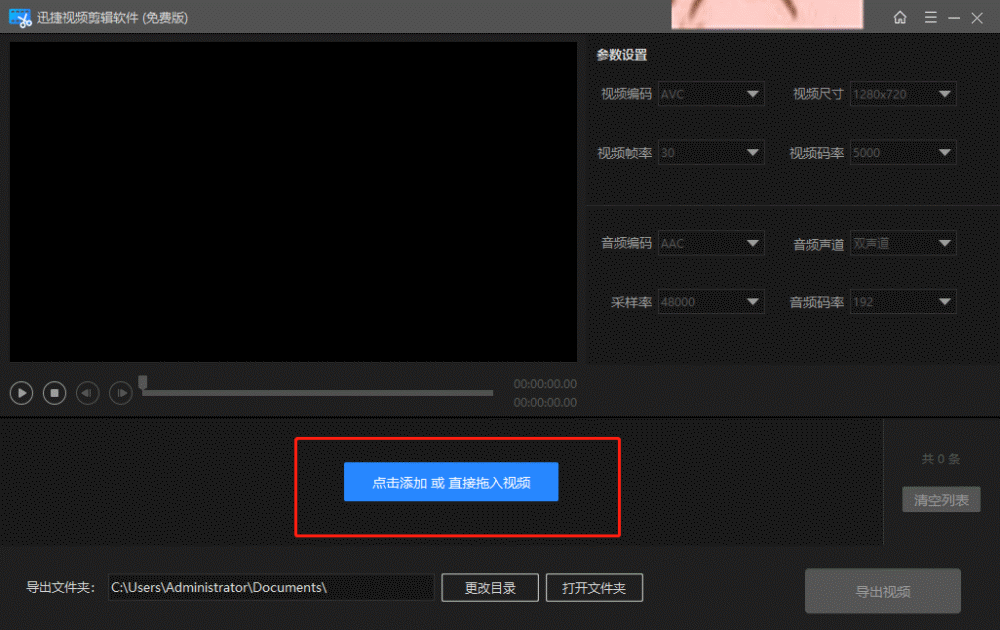1000x630 pixels.
Task: Click the playback progress slider handle
Action: point(143,383)
